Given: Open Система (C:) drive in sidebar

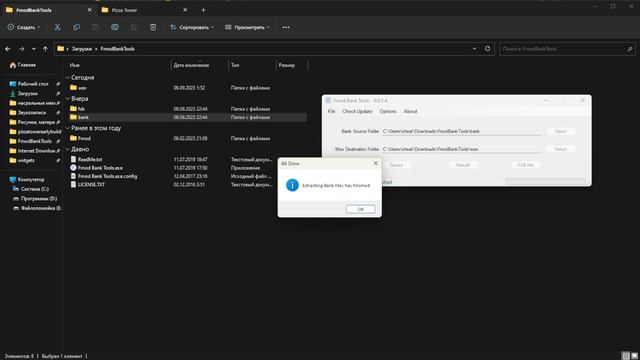Looking at the screenshot, I should click(x=34, y=189).
